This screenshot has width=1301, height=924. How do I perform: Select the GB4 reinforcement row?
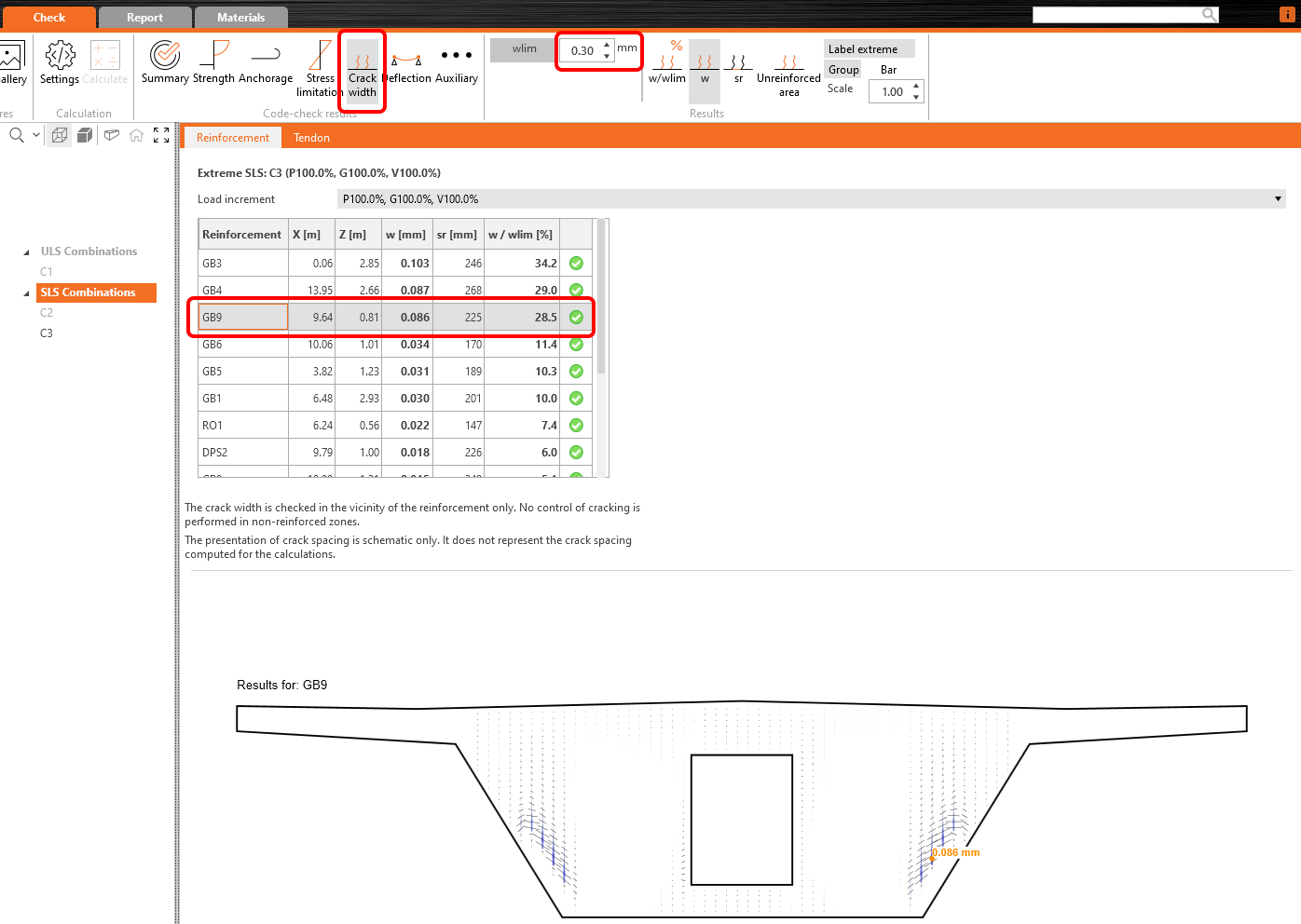[x=396, y=291]
